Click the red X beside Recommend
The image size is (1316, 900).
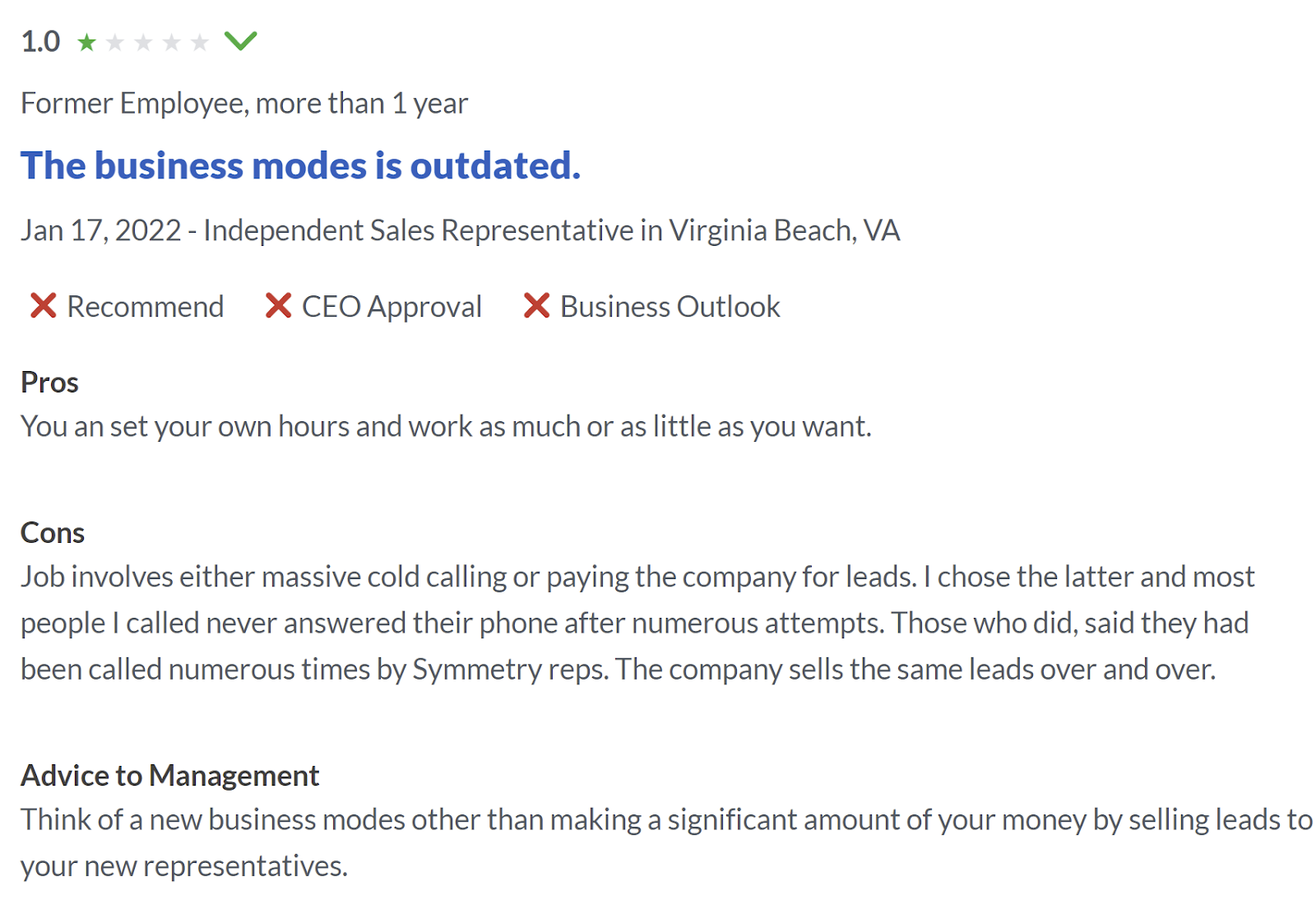click(x=43, y=306)
